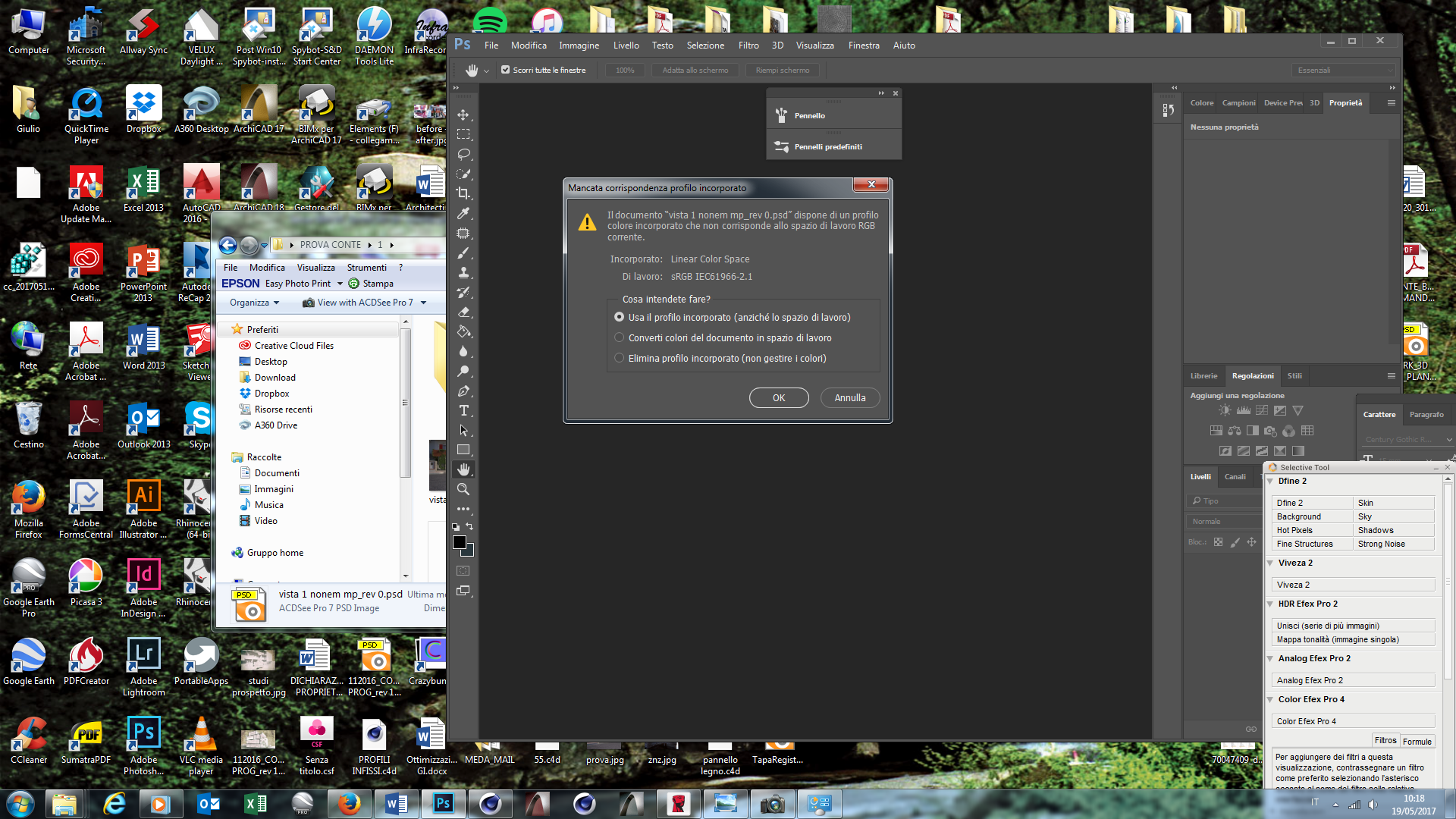
Task: Choose 'Usa il profilo incorporato' radio option
Action: click(x=620, y=317)
